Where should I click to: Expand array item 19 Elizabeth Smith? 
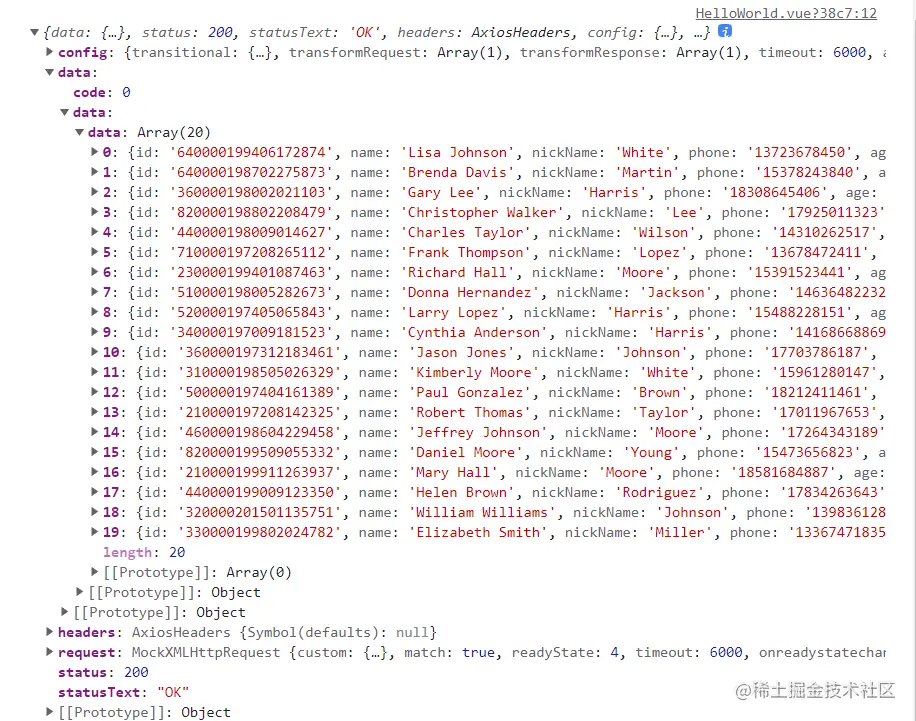point(95,532)
